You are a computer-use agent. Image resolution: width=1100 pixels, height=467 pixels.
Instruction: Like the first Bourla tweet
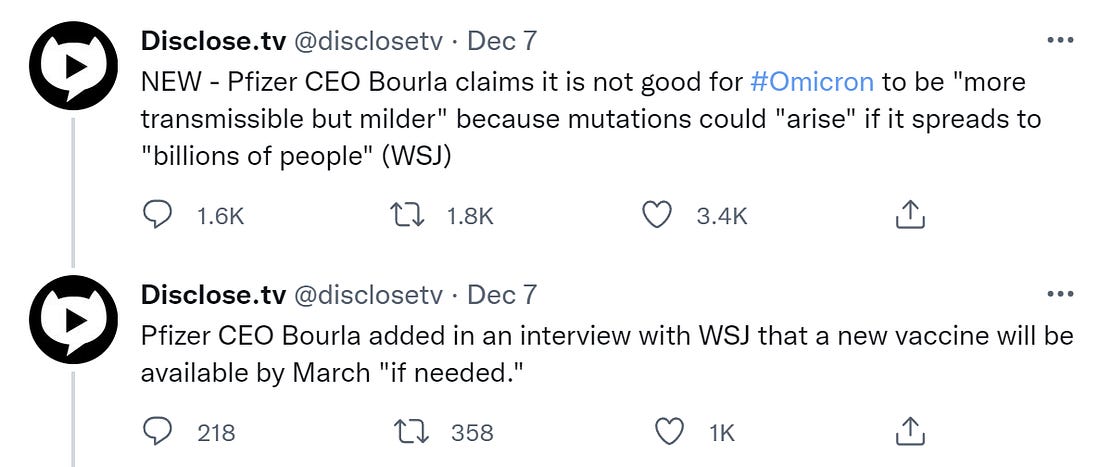coord(656,215)
